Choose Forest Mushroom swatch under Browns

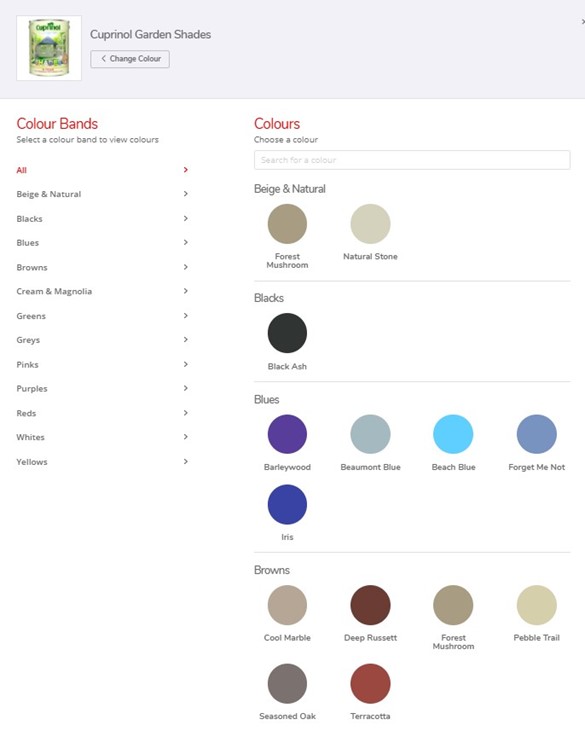click(x=453, y=605)
